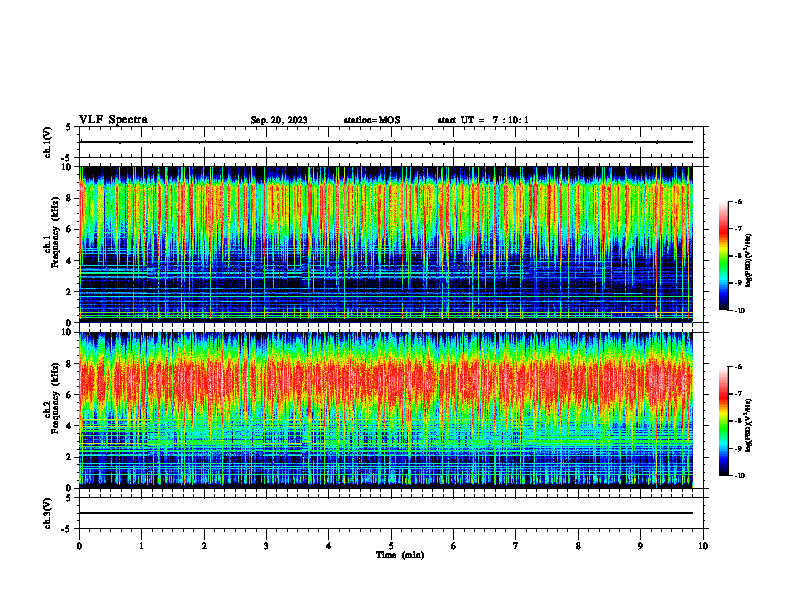This screenshot has height=612, width=792.
Task: Click the "9" minute tick label
Action: click(x=640, y=546)
